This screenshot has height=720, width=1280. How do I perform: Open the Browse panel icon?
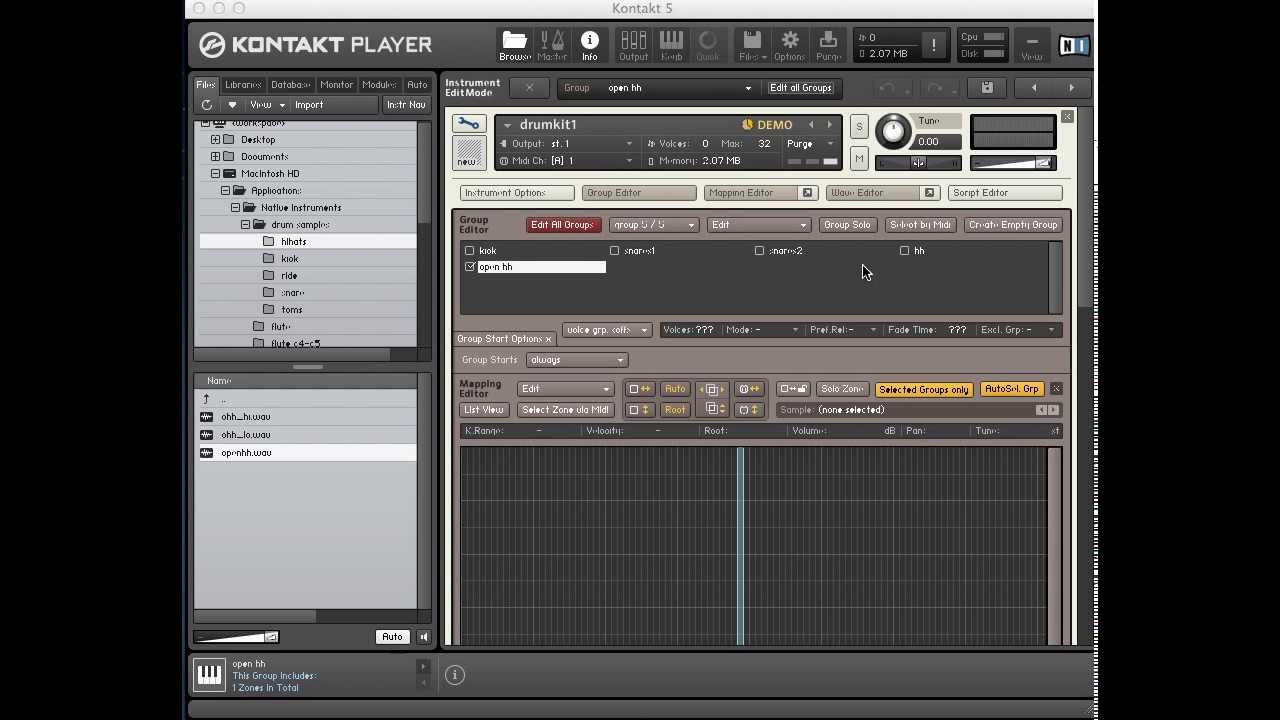pyautogui.click(x=515, y=45)
